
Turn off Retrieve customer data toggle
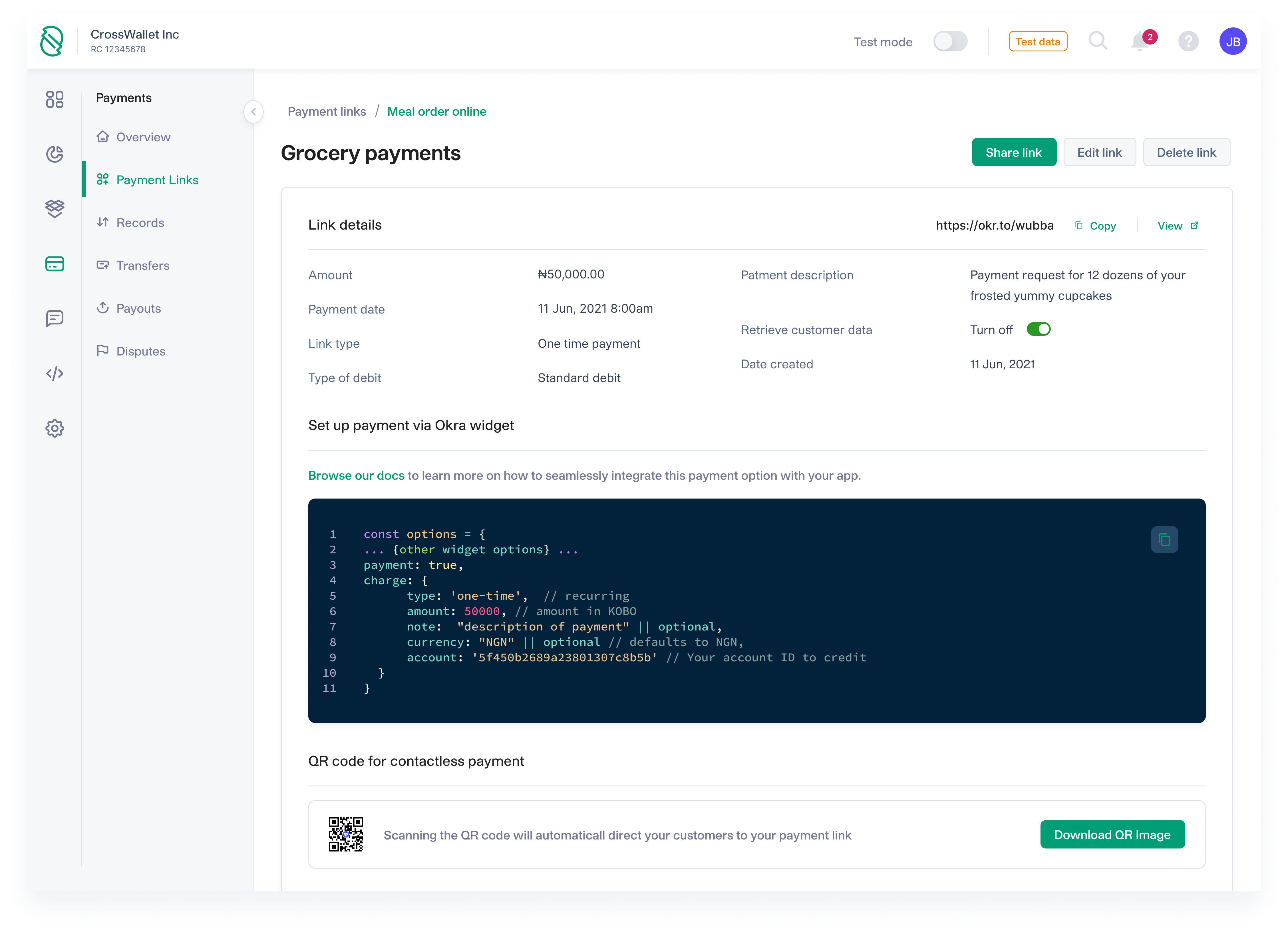[1039, 330]
